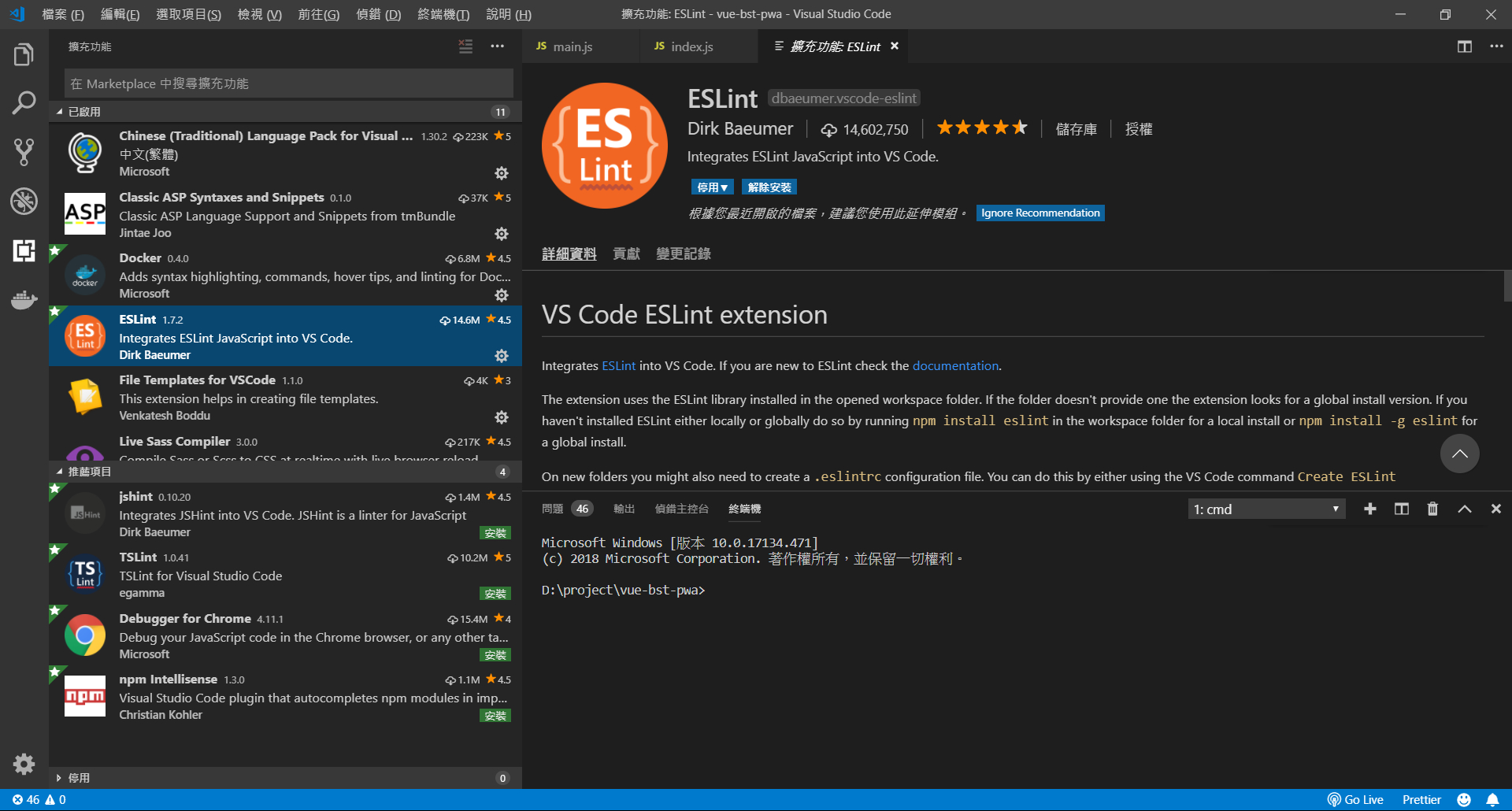The width and height of the screenshot is (1512, 811).
Task: Create a new terminal with the plus icon
Action: (x=1370, y=509)
